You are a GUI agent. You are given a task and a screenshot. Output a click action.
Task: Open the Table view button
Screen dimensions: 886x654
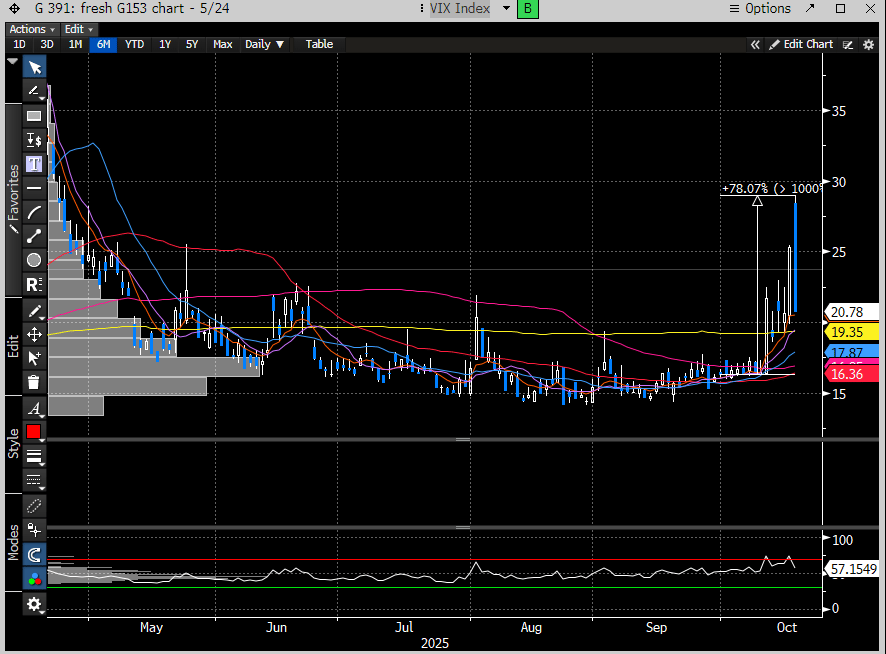pos(319,44)
